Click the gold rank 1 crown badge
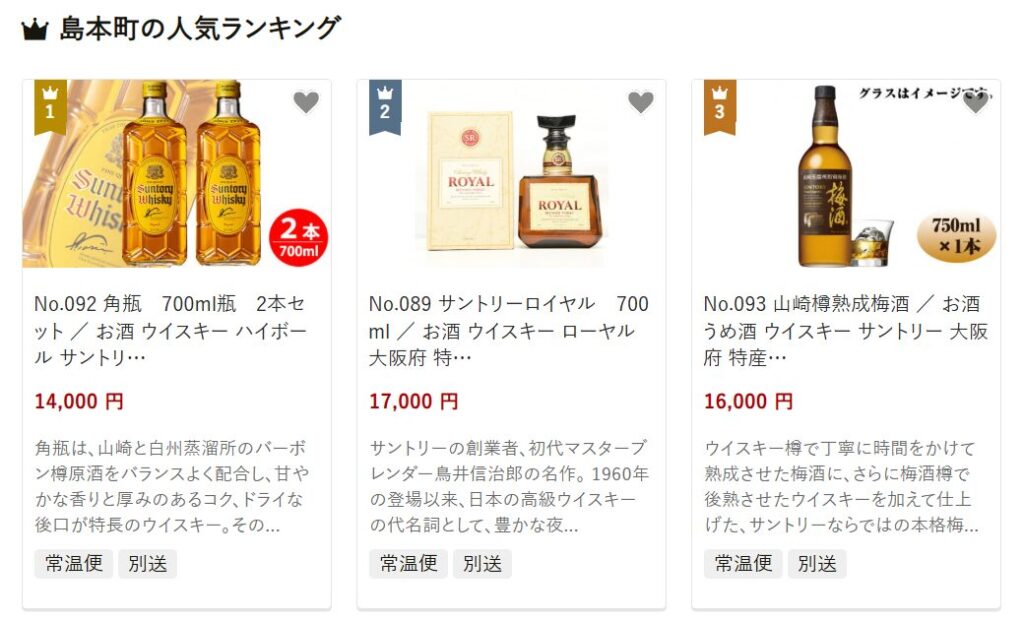 coord(50,107)
